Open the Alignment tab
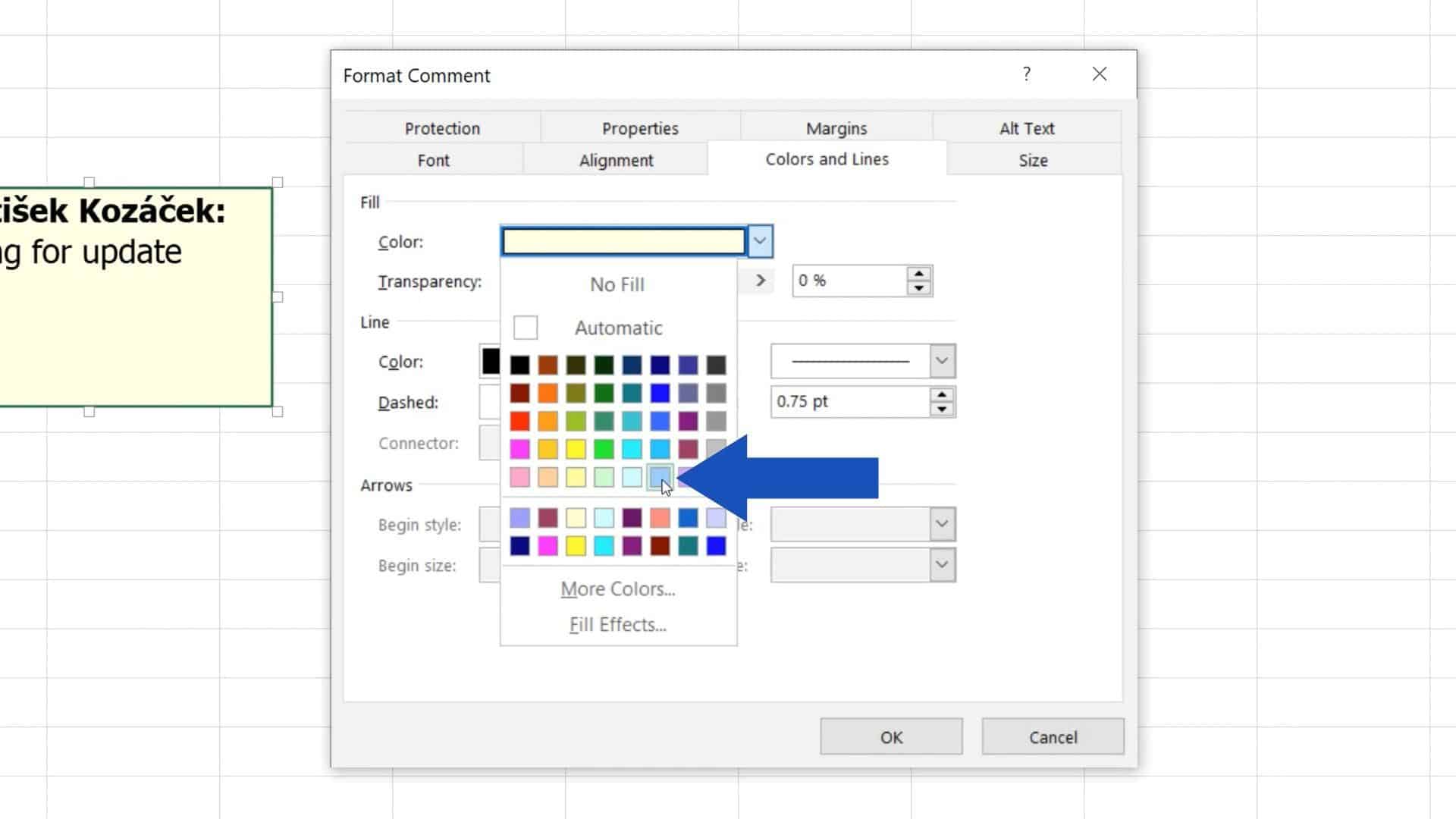This screenshot has height=819, width=1456. [x=616, y=160]
